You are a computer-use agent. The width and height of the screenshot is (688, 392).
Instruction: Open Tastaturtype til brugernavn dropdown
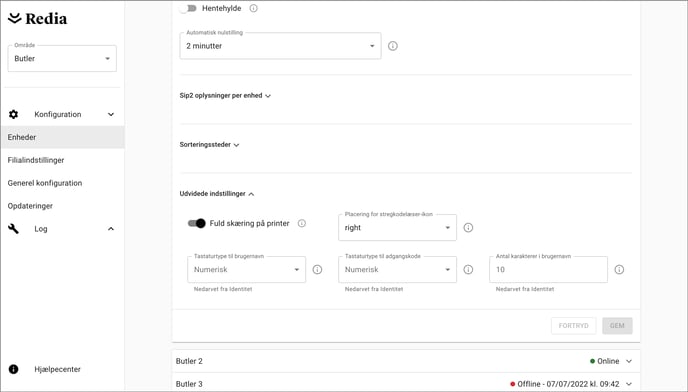click(x=246, y=270)
